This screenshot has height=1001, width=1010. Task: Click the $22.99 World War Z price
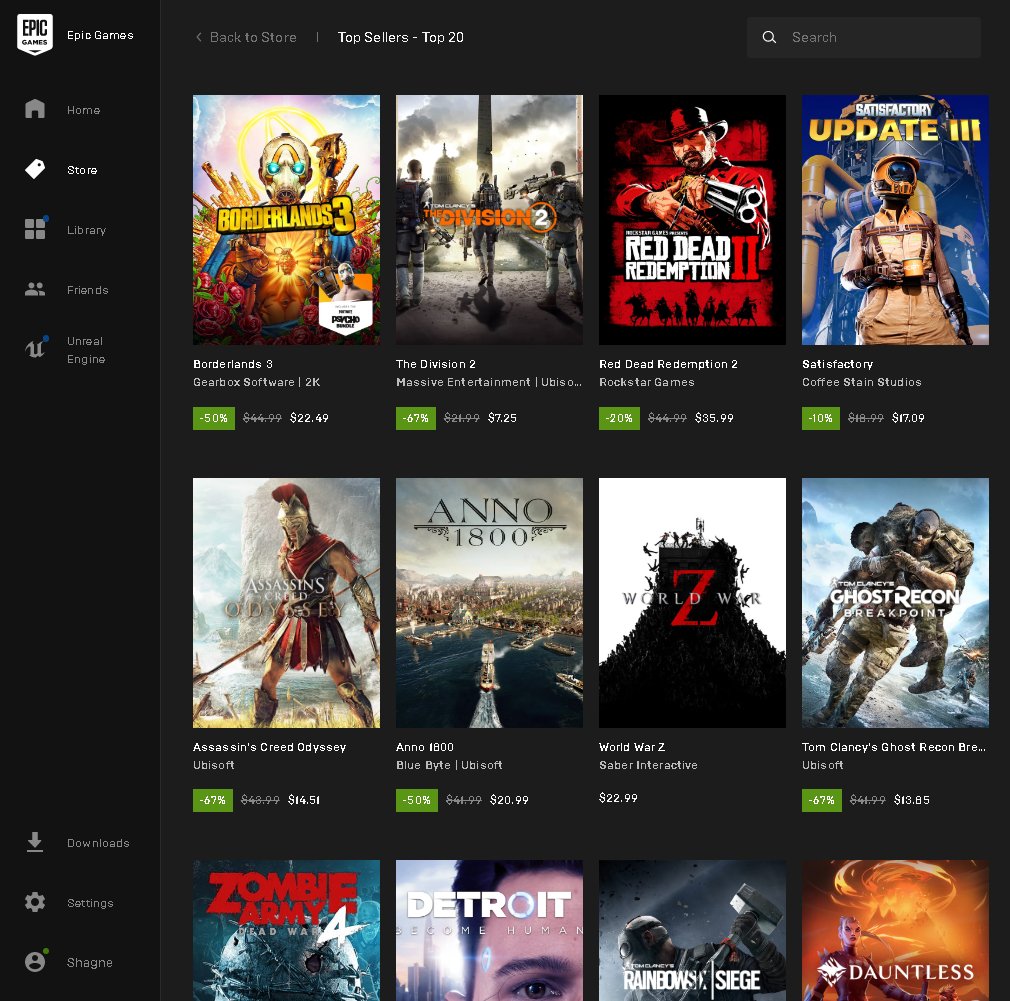pyautogui.click(x=618, y=798)
